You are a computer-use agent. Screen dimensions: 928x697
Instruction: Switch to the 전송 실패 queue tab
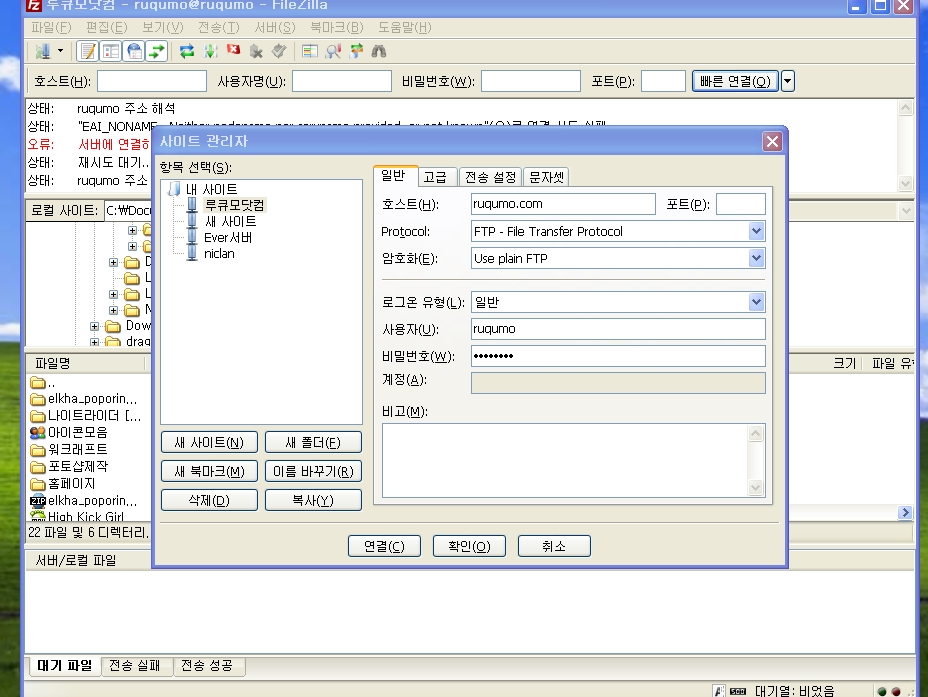(135, 666)
